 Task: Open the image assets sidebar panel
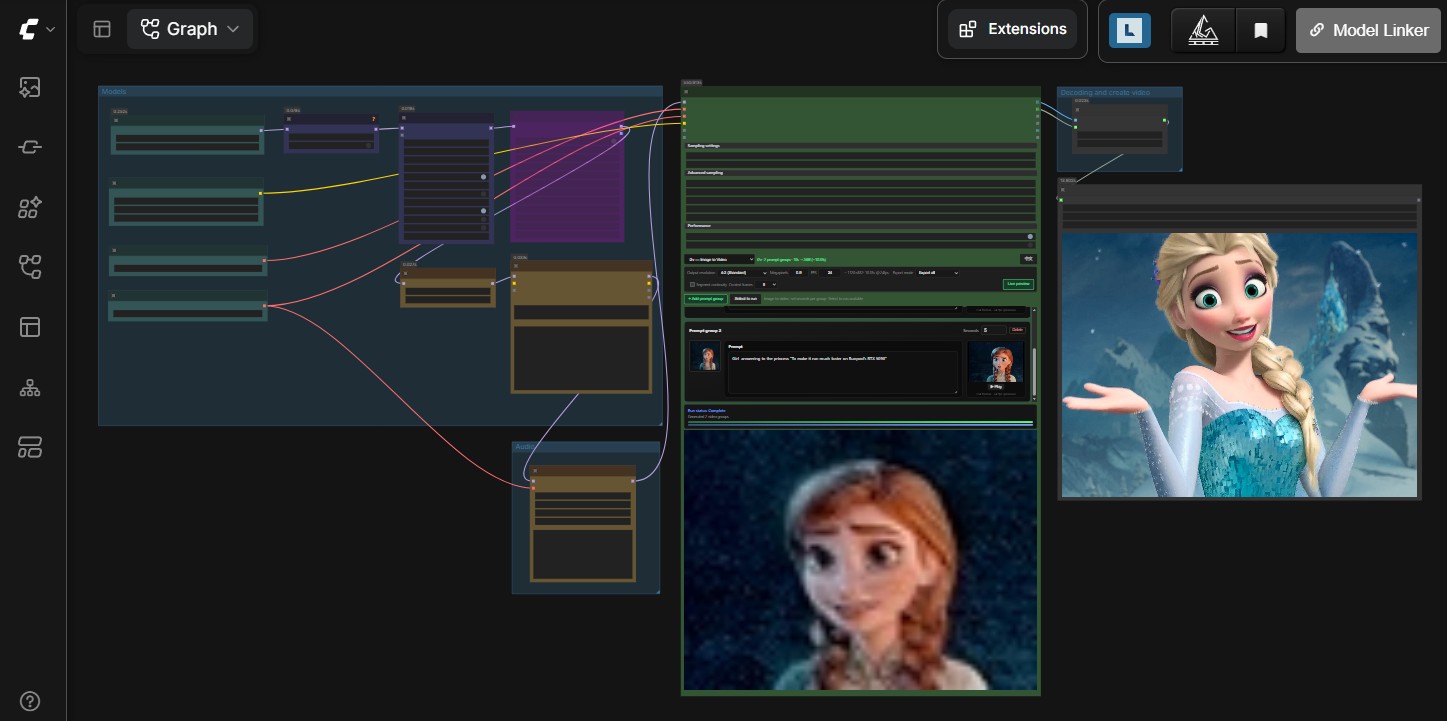click(30, 88)
